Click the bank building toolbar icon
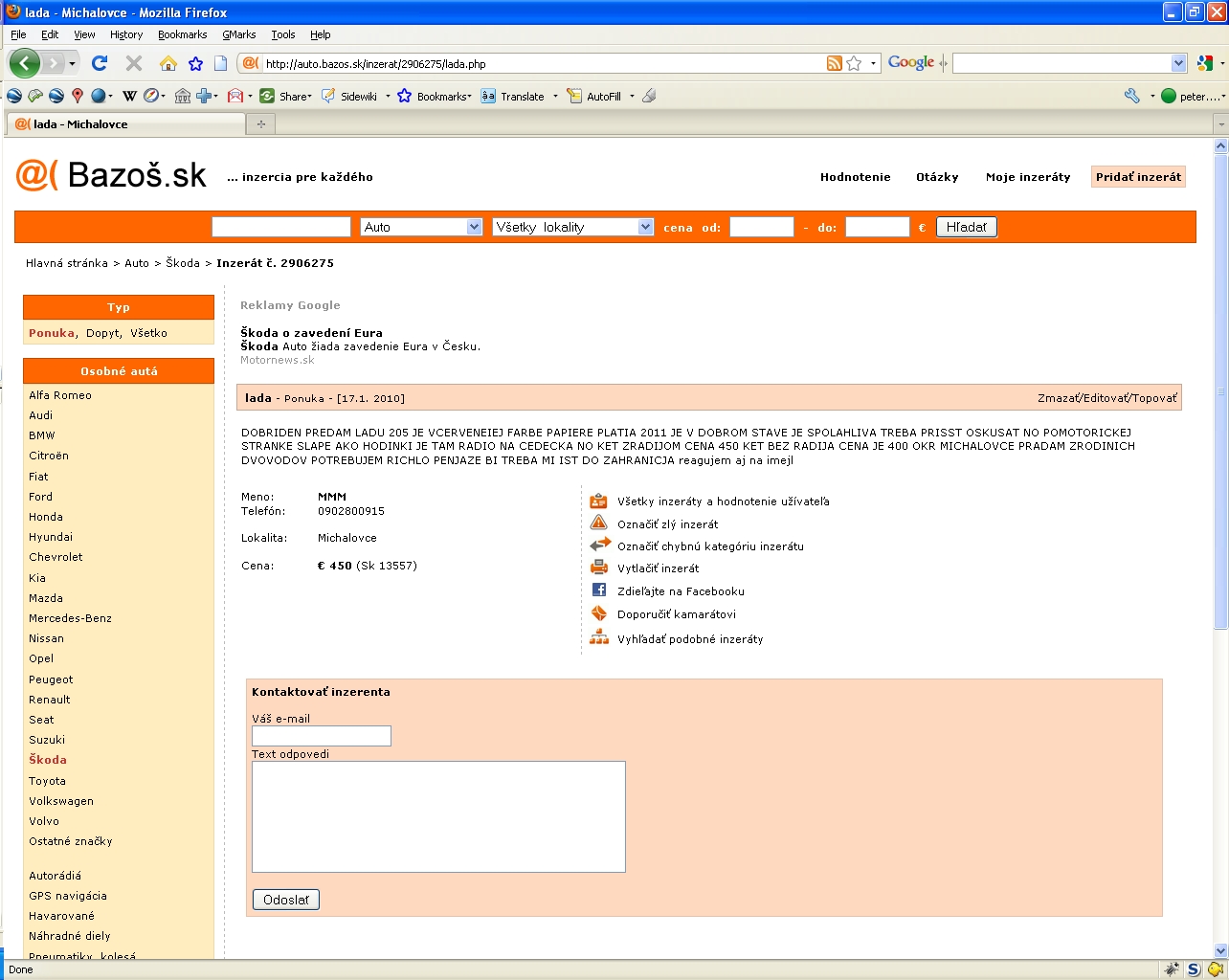The width and height of the screenshot is (1229, 980). click(182, 96)
